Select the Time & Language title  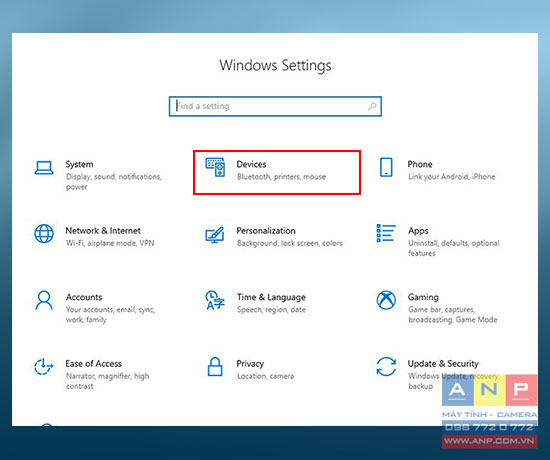[271, 297]
